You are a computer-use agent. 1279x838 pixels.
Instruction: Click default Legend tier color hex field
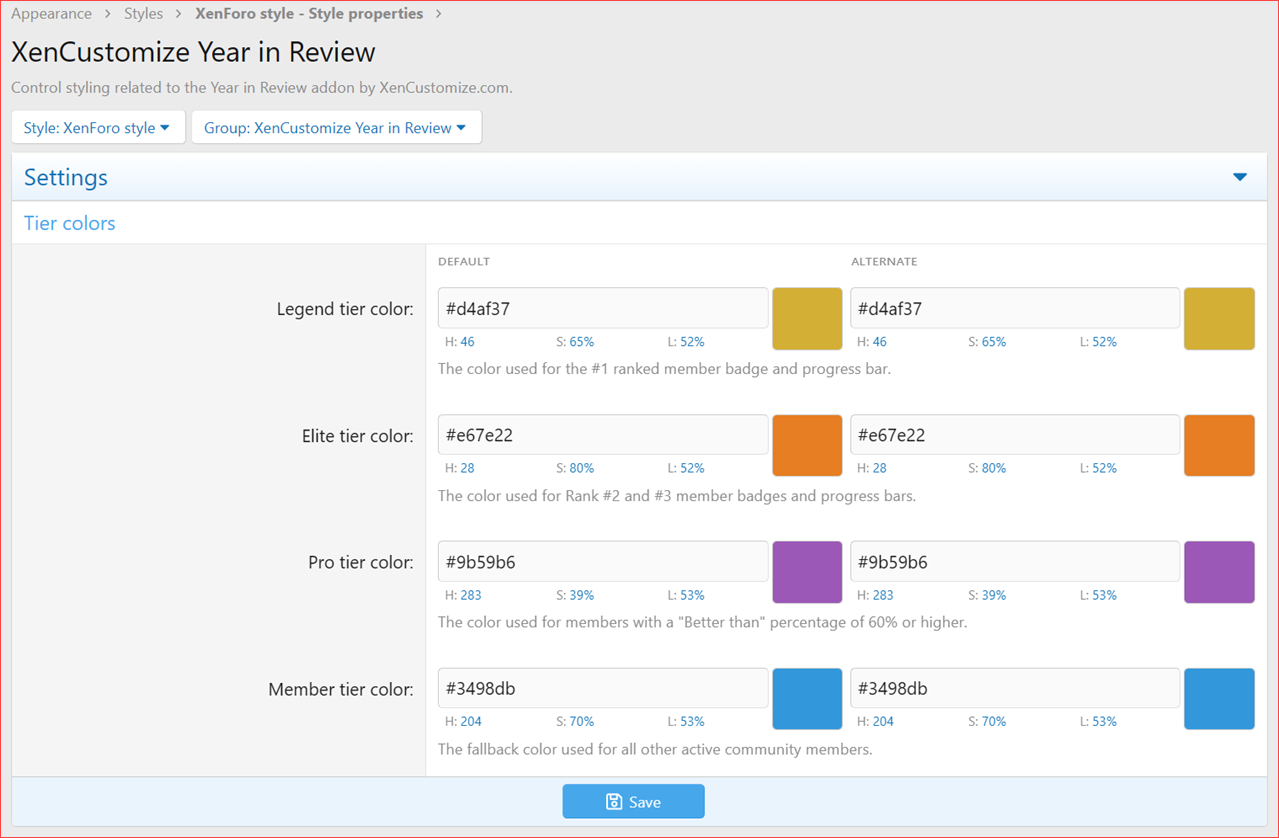click(x=603, y=308)
